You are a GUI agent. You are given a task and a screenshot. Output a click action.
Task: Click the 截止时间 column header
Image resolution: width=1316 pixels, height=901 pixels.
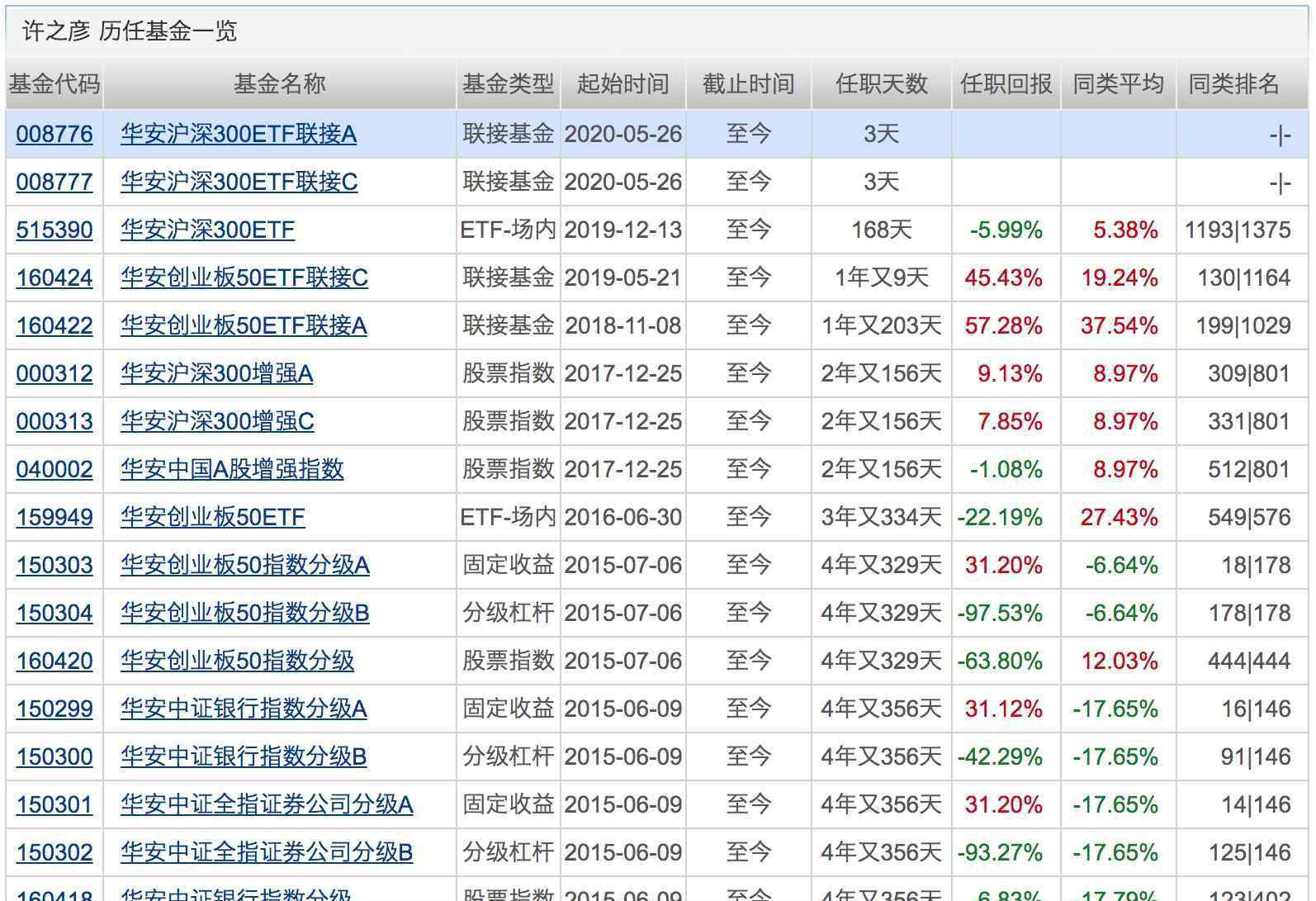point(749,83)
